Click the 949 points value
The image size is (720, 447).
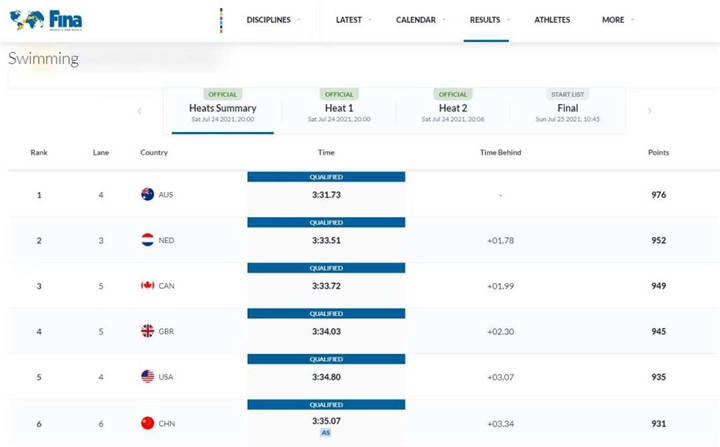tap(658, 286)
